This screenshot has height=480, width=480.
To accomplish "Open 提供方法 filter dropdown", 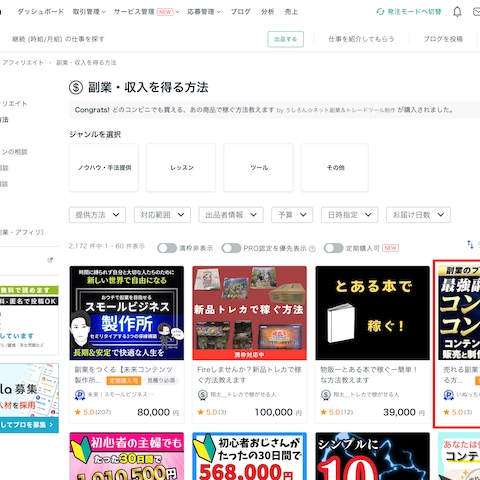I will click(97, 215).
